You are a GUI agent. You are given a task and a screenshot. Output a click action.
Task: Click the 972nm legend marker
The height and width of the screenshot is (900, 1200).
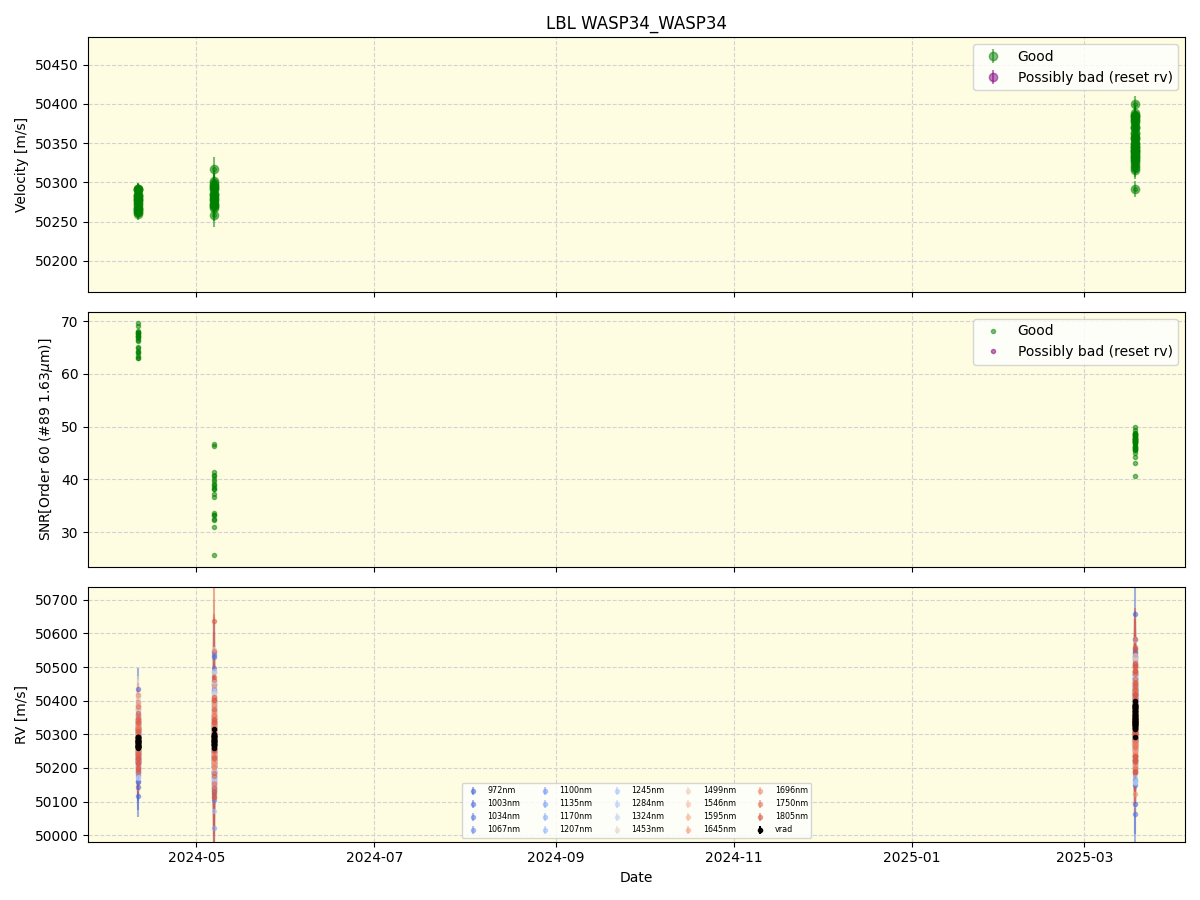point(473,790)
